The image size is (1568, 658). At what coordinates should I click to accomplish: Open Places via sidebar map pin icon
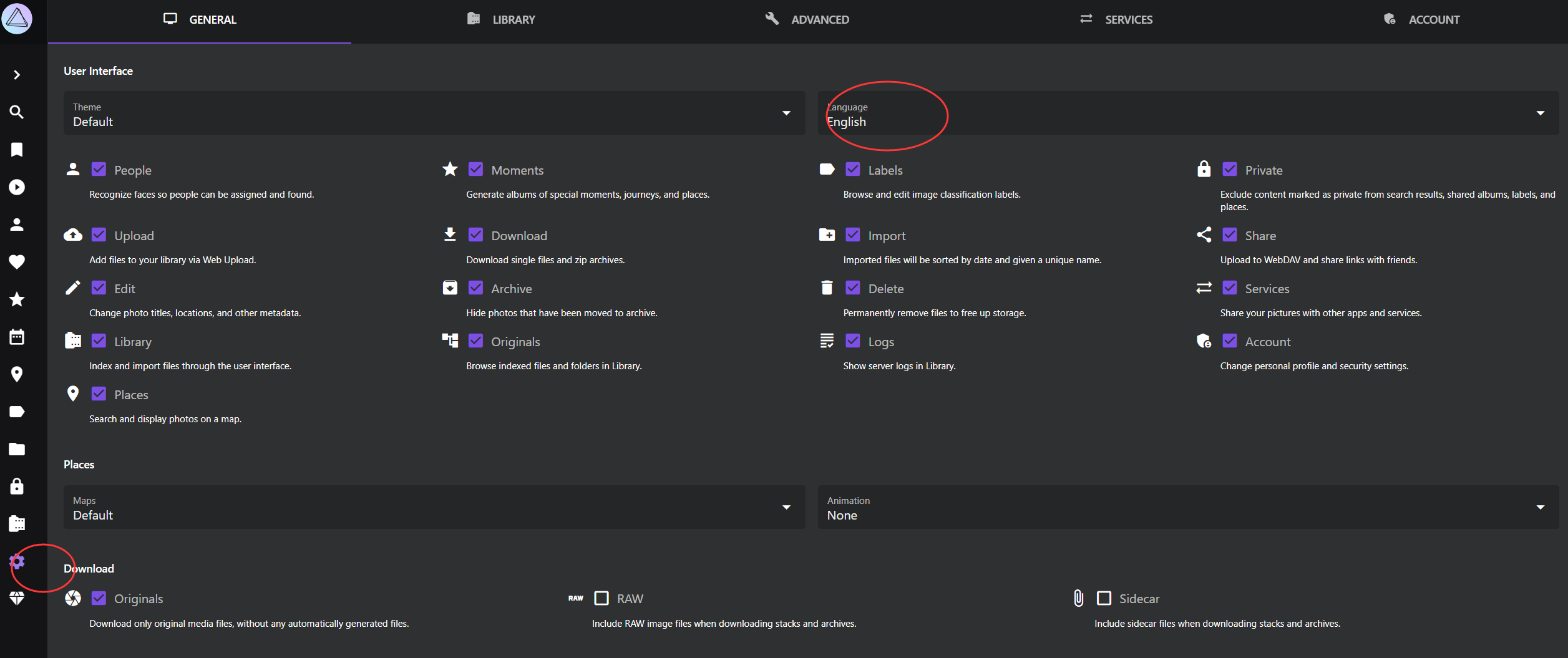click(17, 374)
